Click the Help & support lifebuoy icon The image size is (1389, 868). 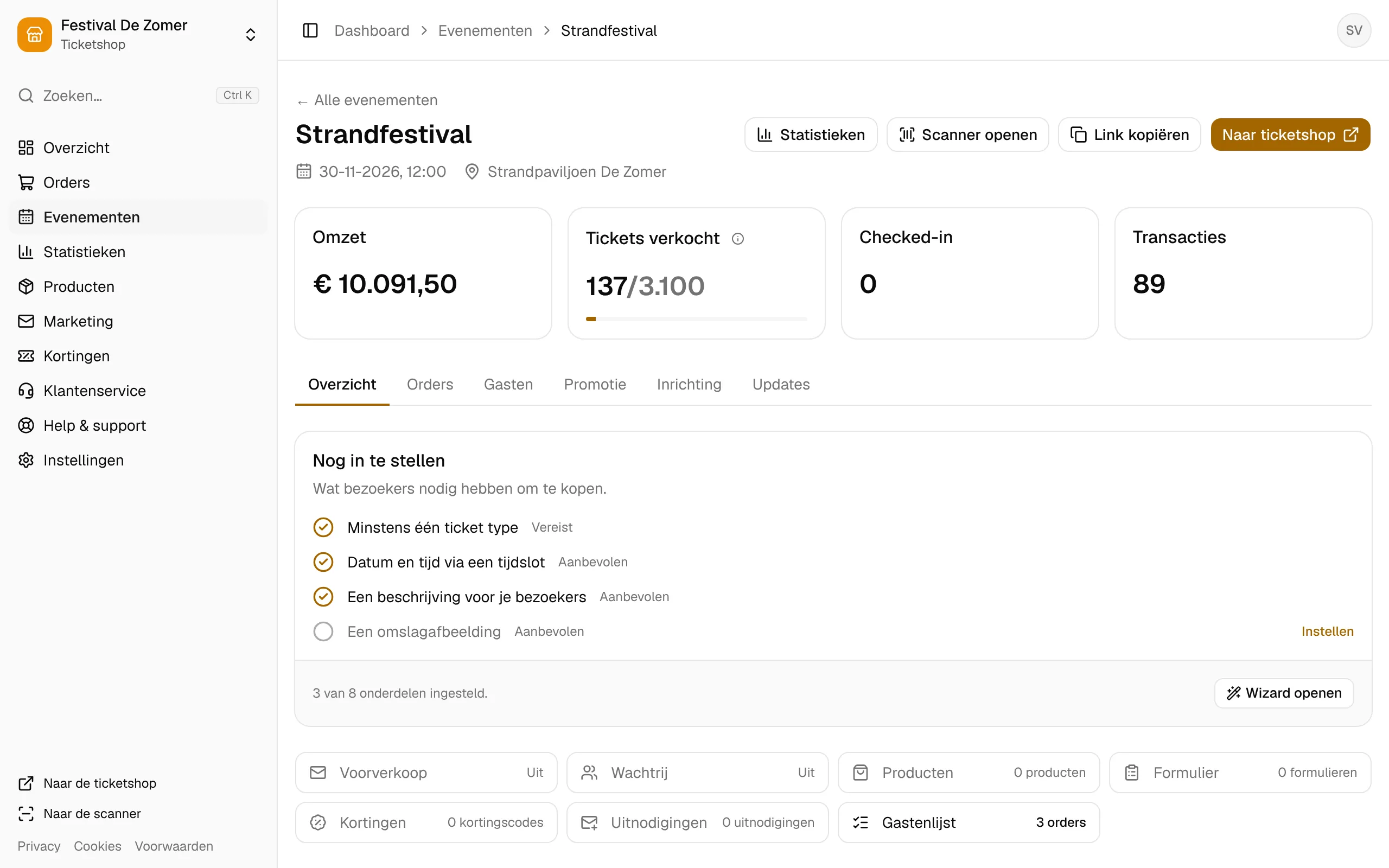[26, 425]
